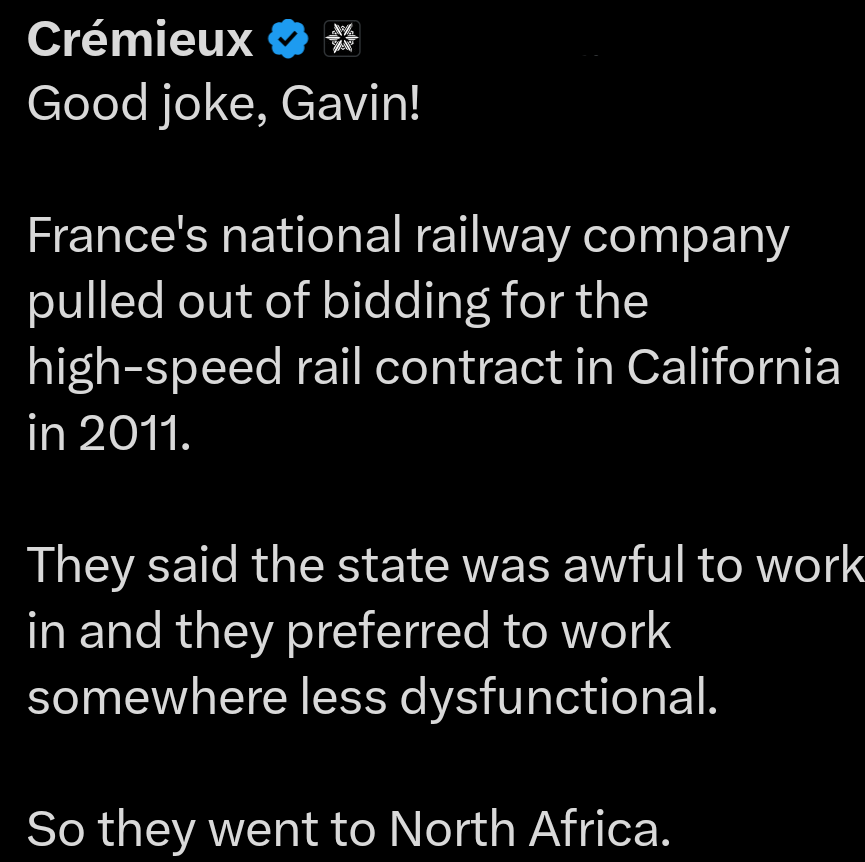865x862 pixels.
Task: Click the "Good joke, Gavin!" line
Action: point(224,104)
